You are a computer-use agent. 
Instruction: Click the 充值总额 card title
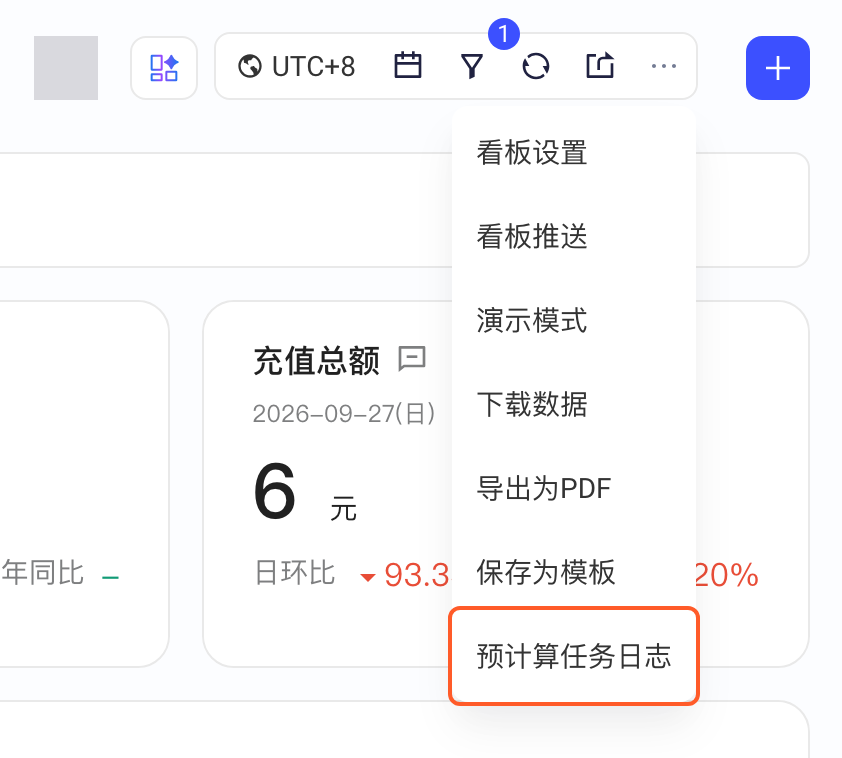point(316,361)
